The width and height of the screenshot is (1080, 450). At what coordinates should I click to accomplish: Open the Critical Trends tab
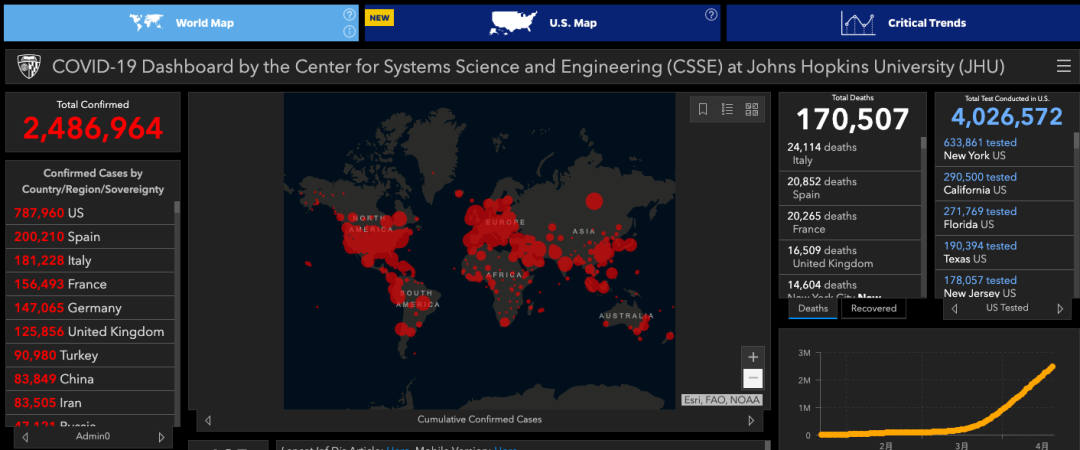click(x=903, y=23)
